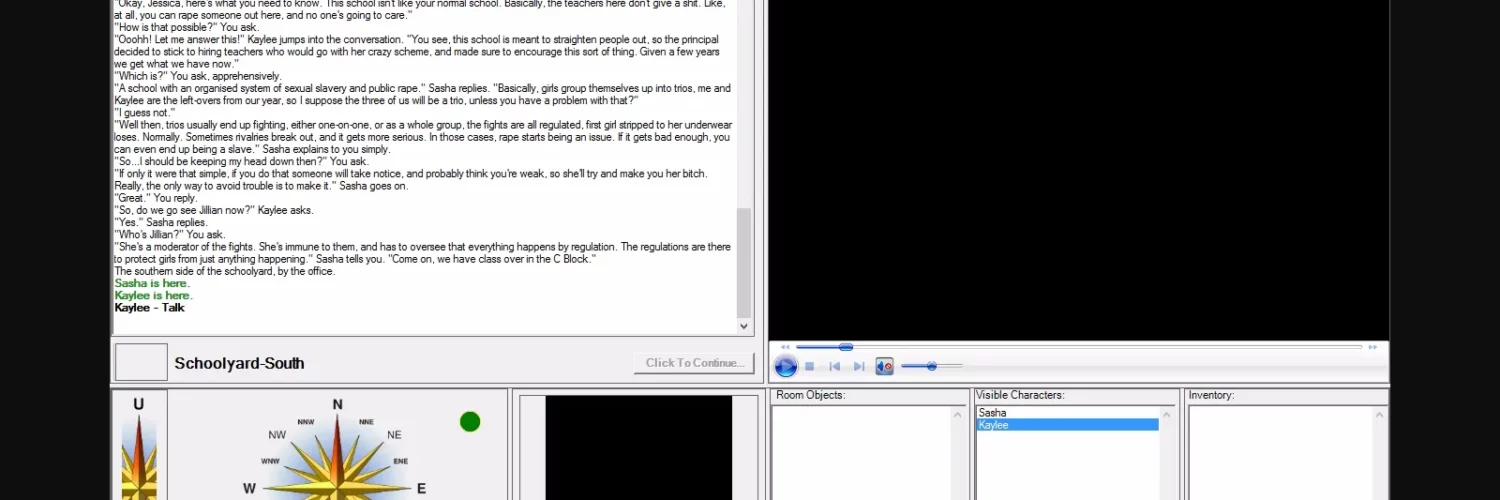
Task: Click the "Click To Continue..." button
Action: coord(693,363)
